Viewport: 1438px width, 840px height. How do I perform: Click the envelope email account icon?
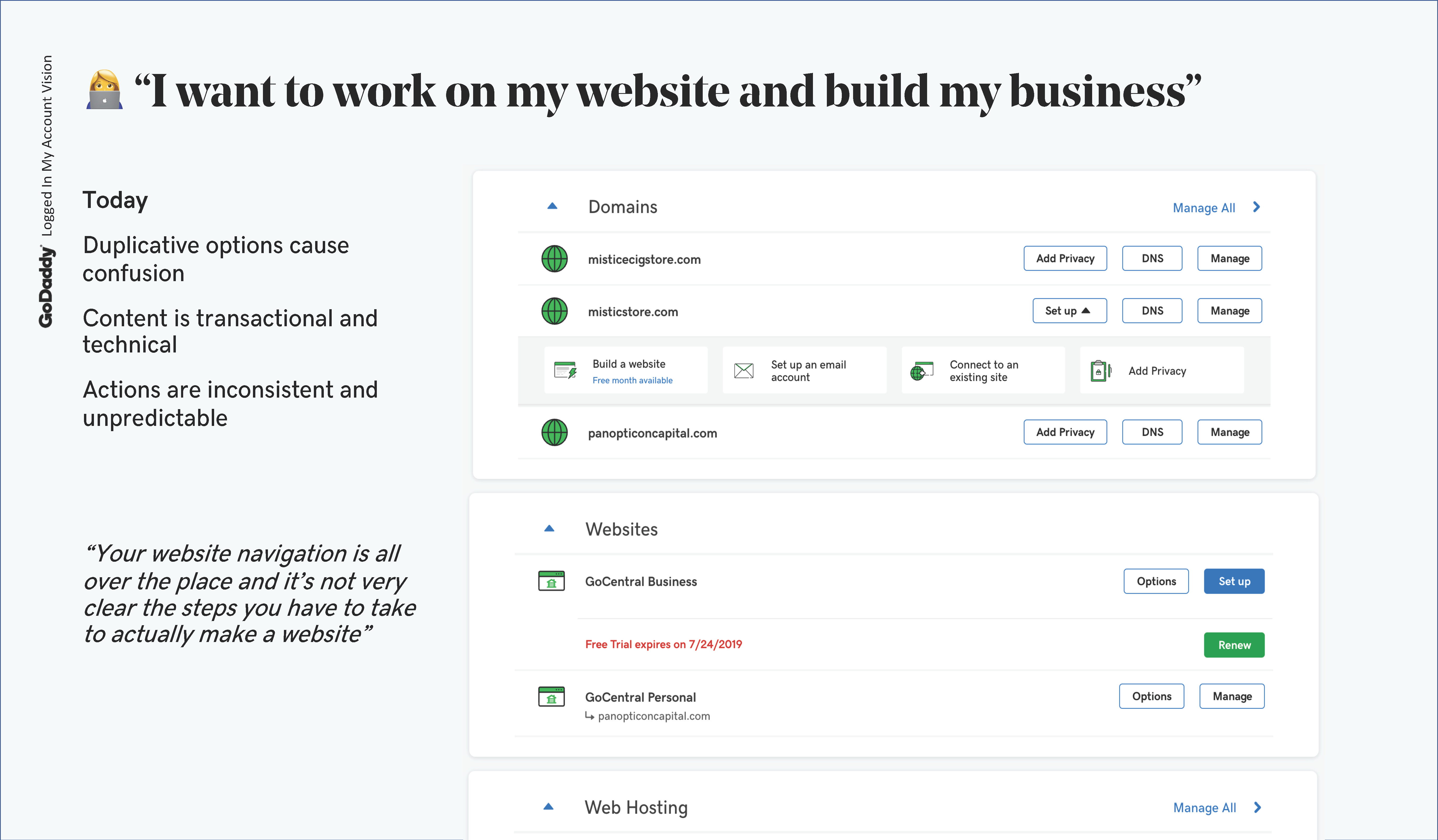tap(744, 371)
